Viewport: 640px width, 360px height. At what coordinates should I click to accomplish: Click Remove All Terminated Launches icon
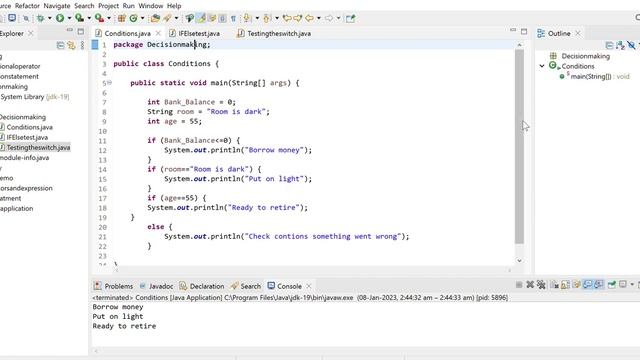[x=541, y=284]
